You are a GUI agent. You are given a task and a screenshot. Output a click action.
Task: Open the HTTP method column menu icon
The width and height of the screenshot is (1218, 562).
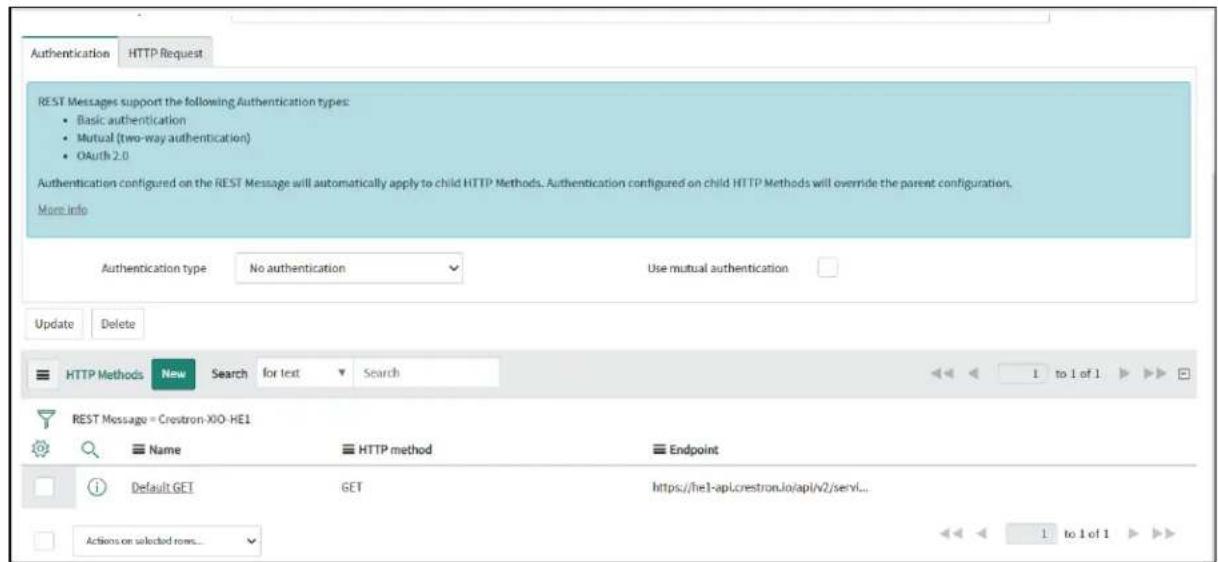[x=349, y=452]
